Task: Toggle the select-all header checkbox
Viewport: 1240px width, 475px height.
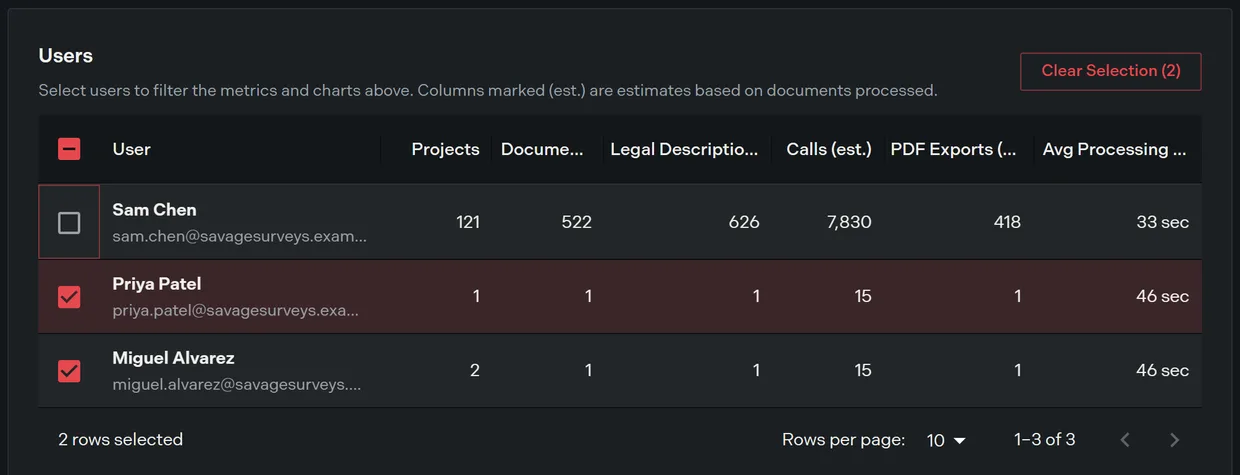Action: (69, 149)
